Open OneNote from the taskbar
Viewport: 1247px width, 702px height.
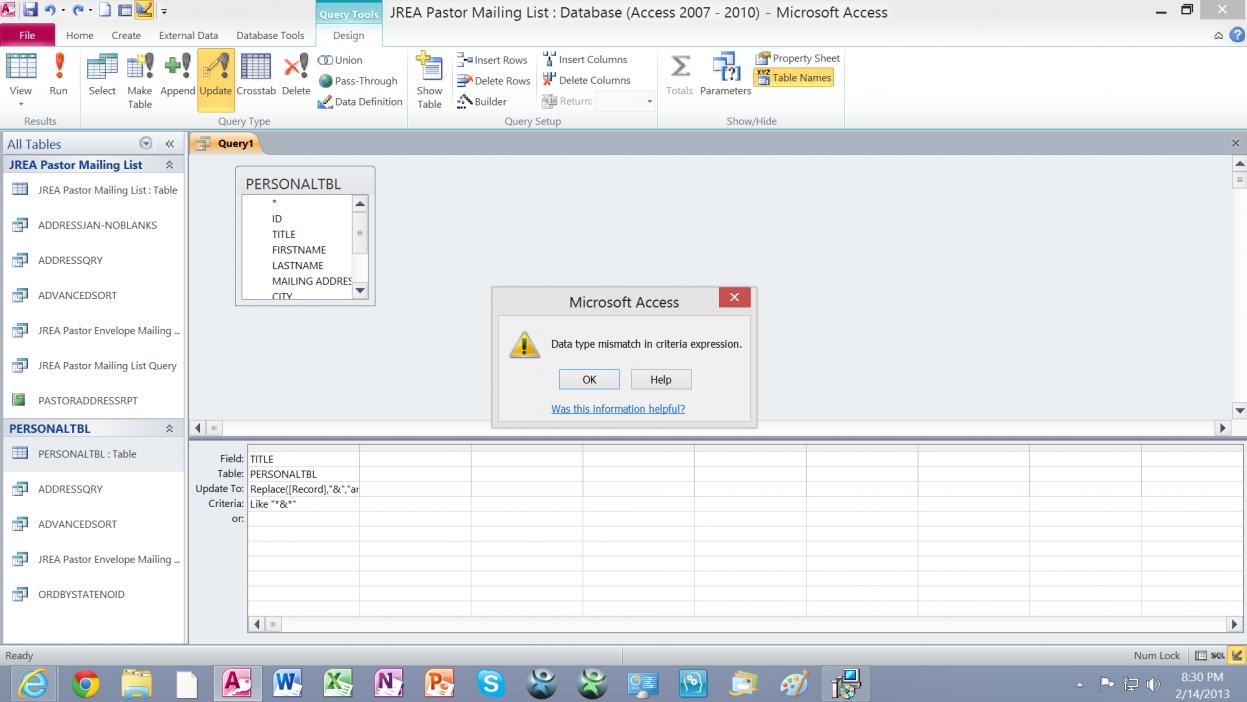(390, 683)
